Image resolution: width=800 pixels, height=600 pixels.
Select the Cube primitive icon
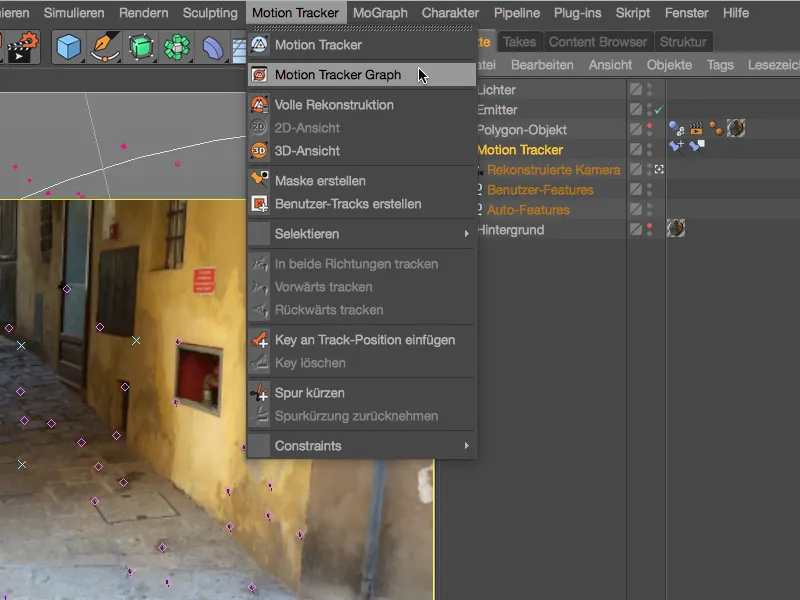pos(68,44)
